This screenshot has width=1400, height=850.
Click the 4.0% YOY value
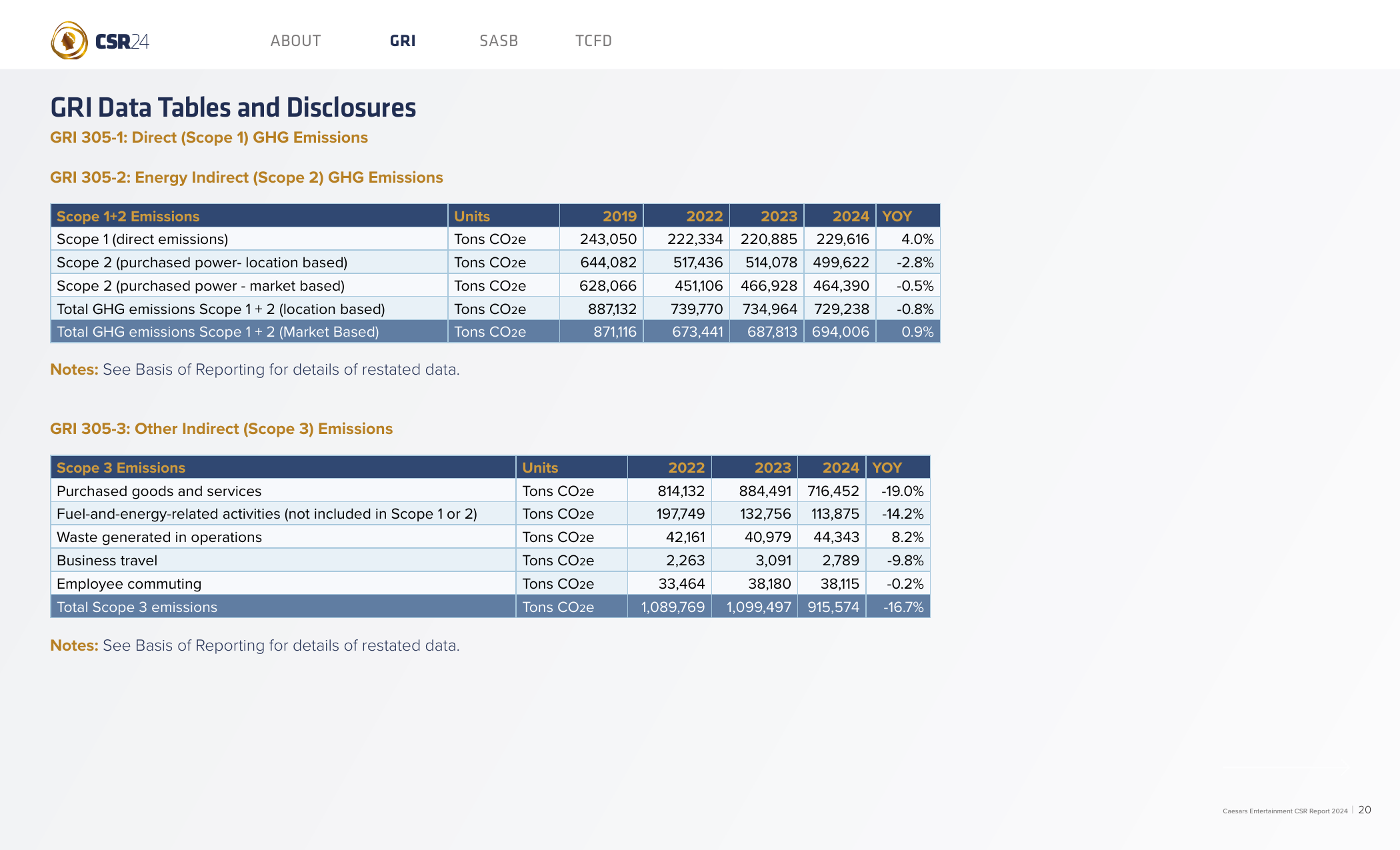917,239
